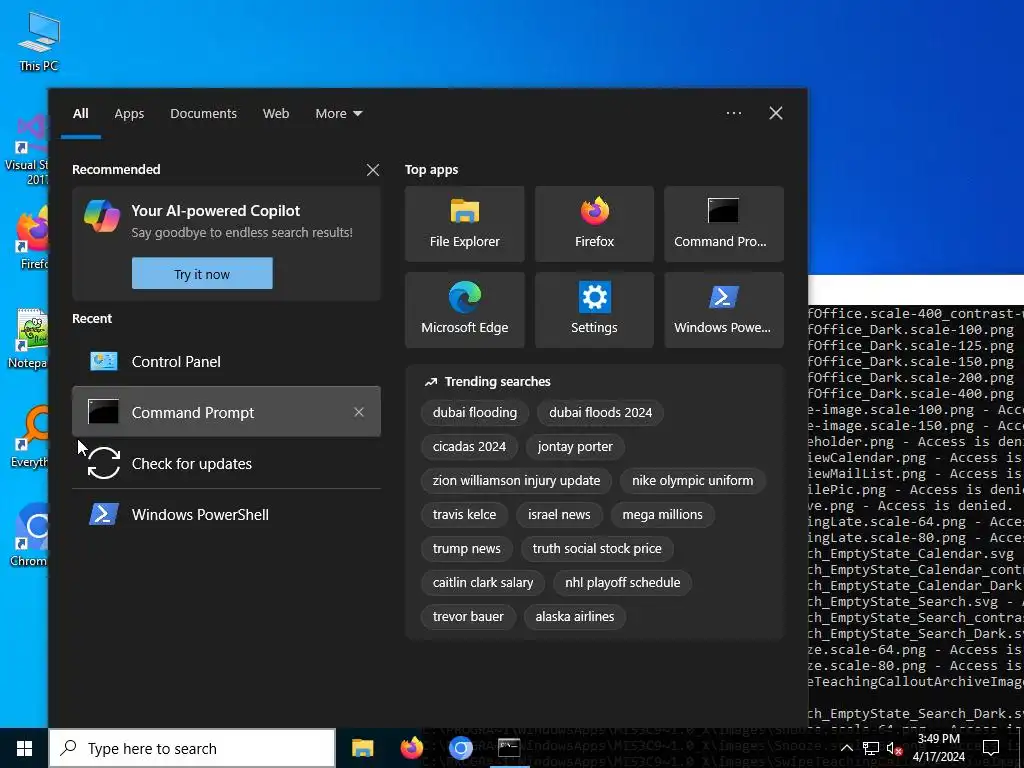
Task: Click 'Your AI-powered Copilot' heading
Action: point(216,210)
